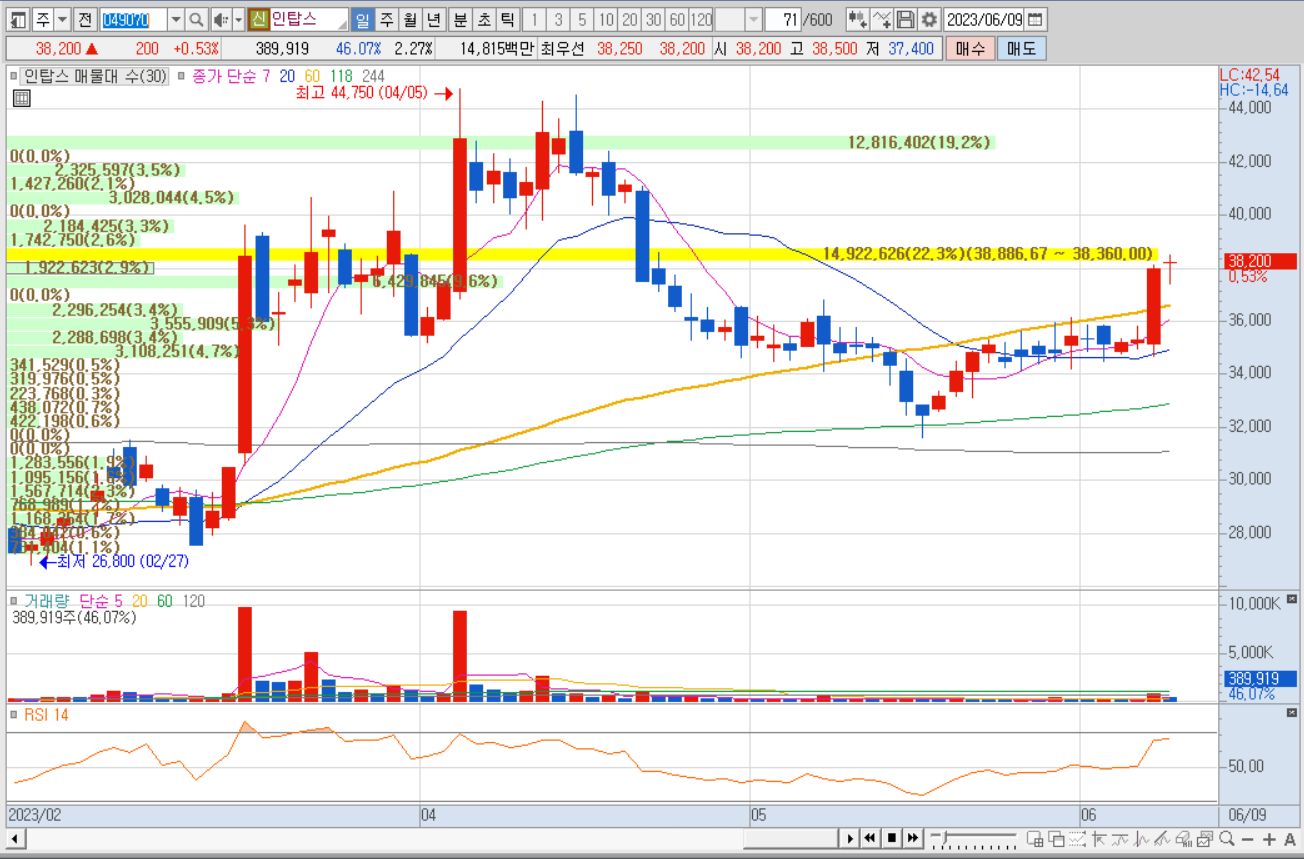Click the 매수 buy button
This screenshot has height=859, width=1304.
(970, 48)
